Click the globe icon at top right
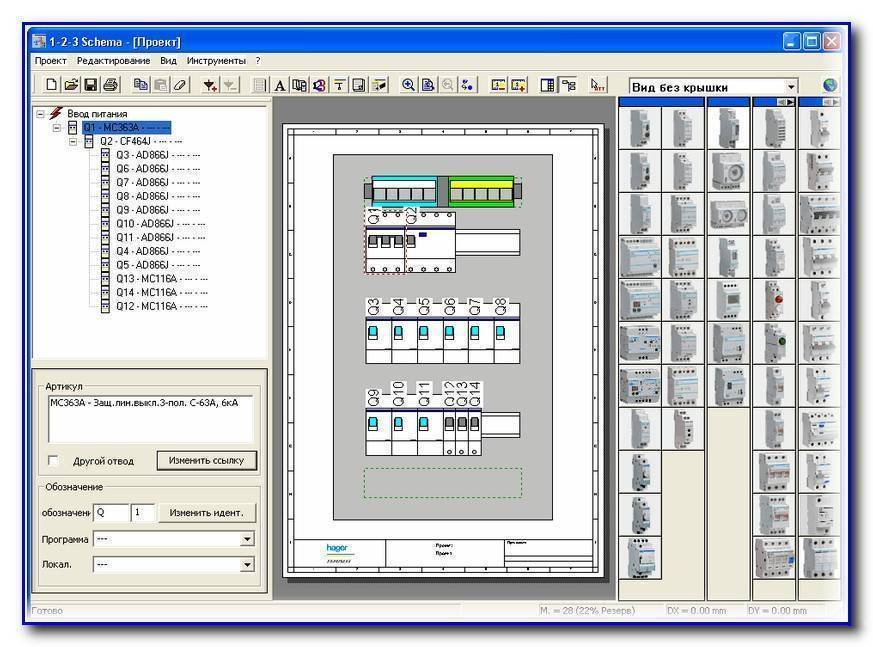The image size is (873, 647). tap(829, 87)
